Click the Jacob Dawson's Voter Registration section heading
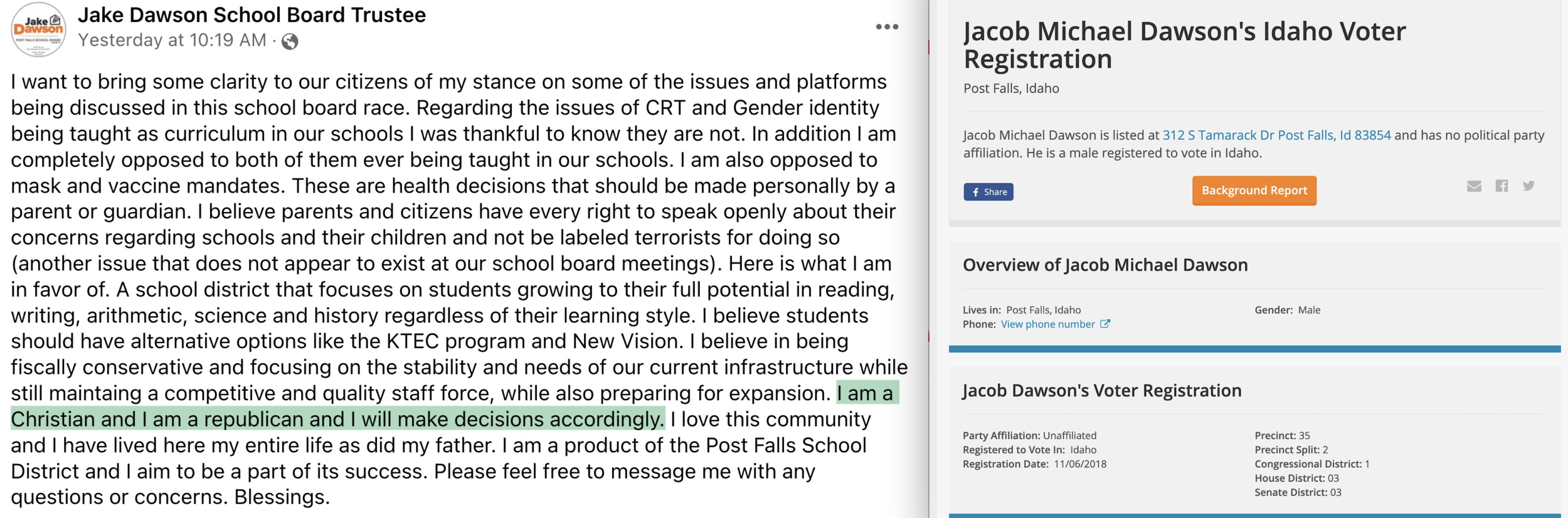The height and width of the screenshot is (518, 1568). (x=1102, y=391)
